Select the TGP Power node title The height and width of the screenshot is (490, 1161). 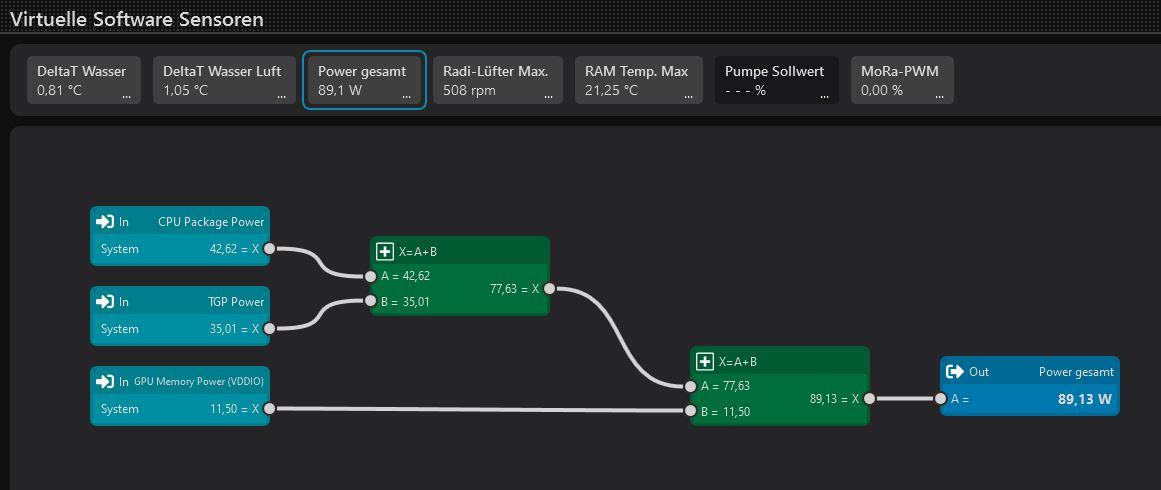pos(236,301)
